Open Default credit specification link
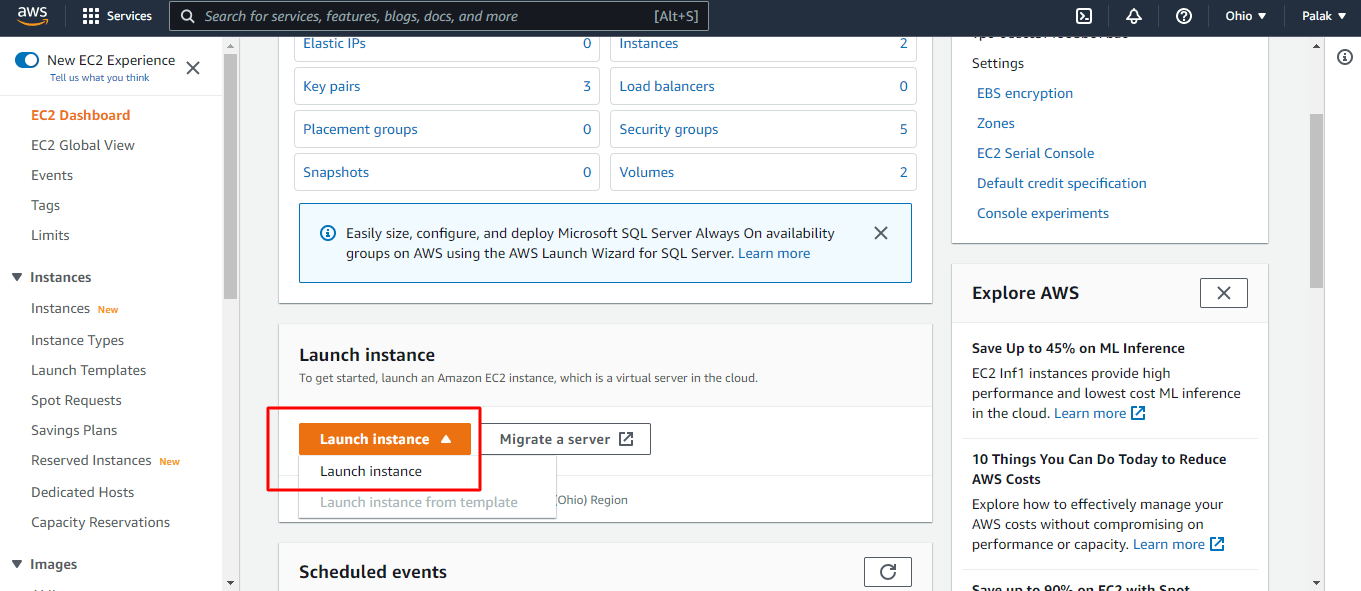The width and height of the screenshot is (1361, 591). pos(1062,183)
